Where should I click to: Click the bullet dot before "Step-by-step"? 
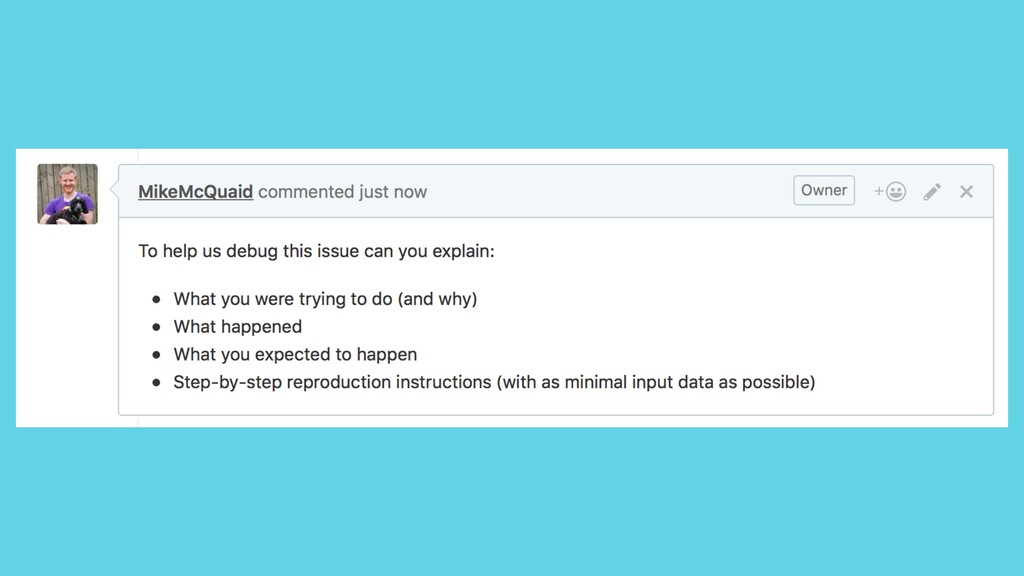[156, 383]
